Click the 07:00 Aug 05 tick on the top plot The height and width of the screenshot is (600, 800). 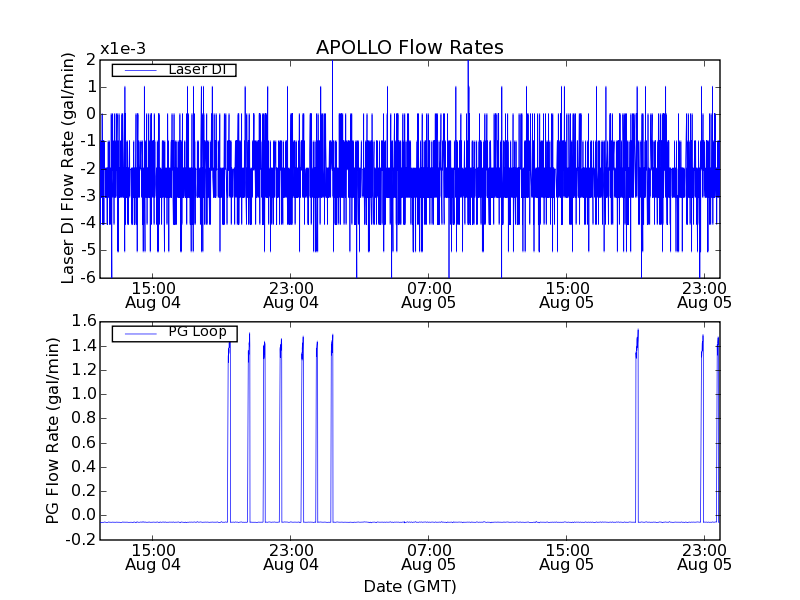tap(428, 294)
